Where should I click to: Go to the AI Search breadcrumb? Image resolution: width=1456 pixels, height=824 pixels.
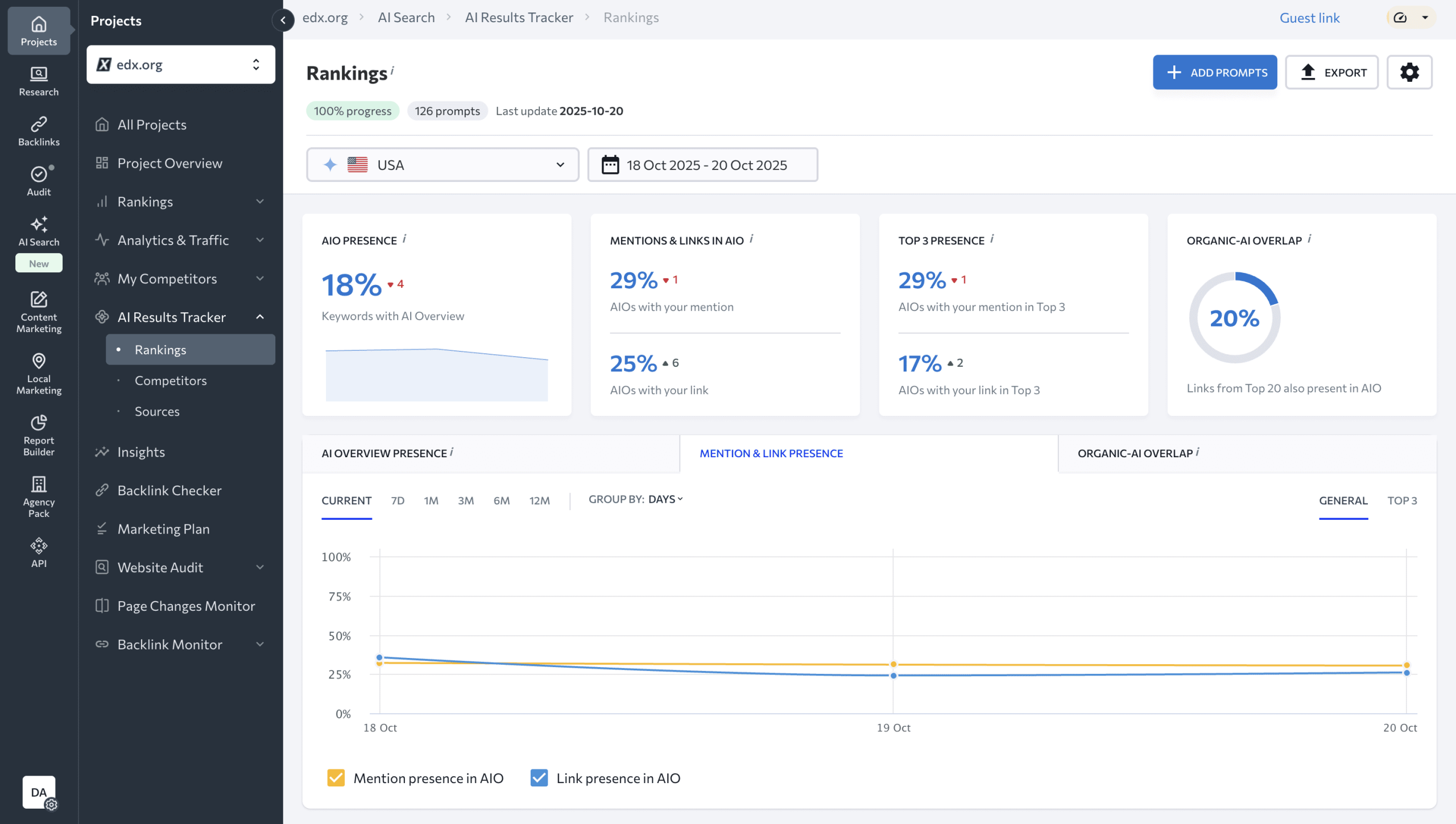pos(406,18)
